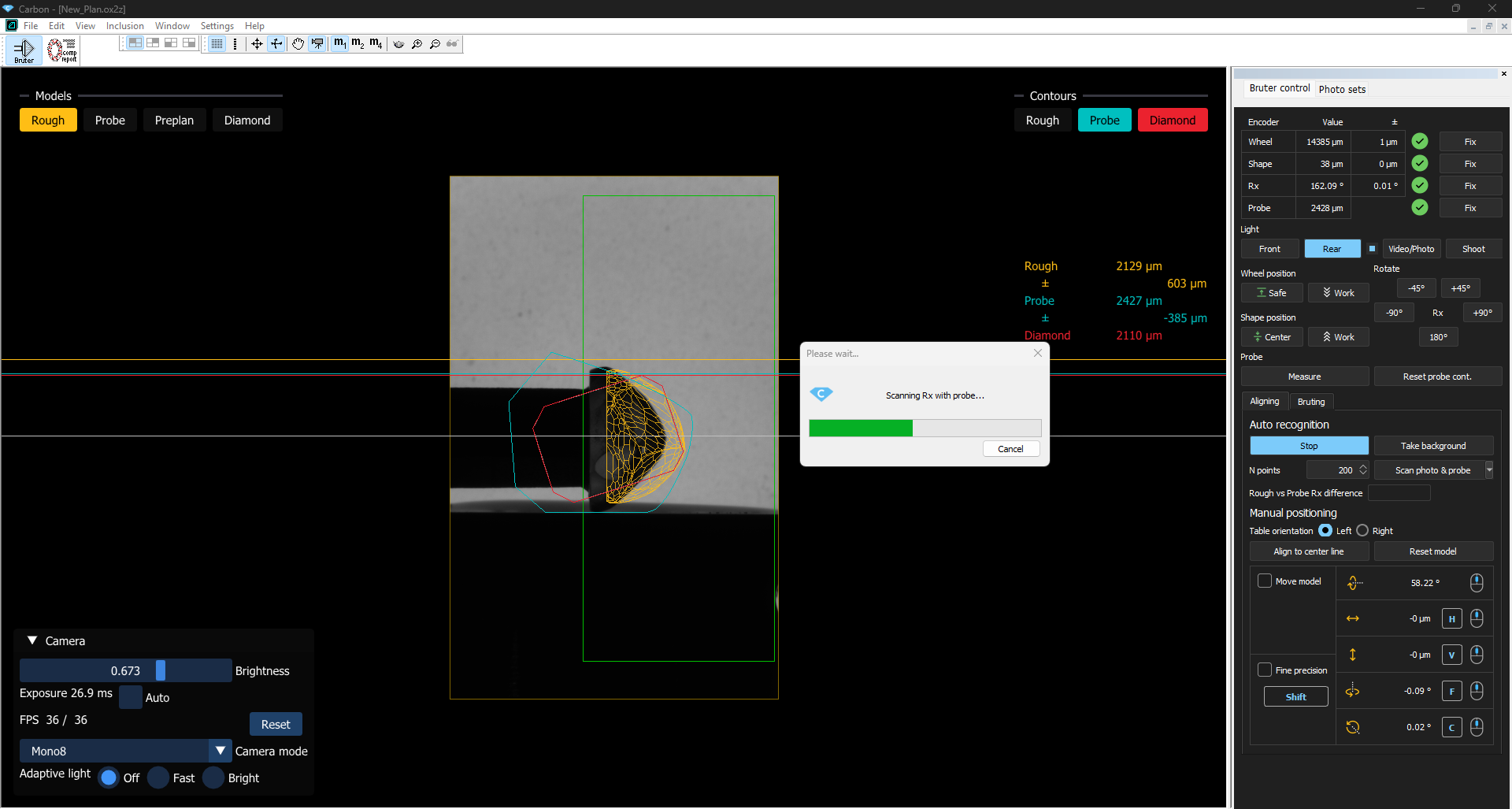Toggle the Rough model button
The width and height of the screenshot is (1512, 809).
point(48,121)
